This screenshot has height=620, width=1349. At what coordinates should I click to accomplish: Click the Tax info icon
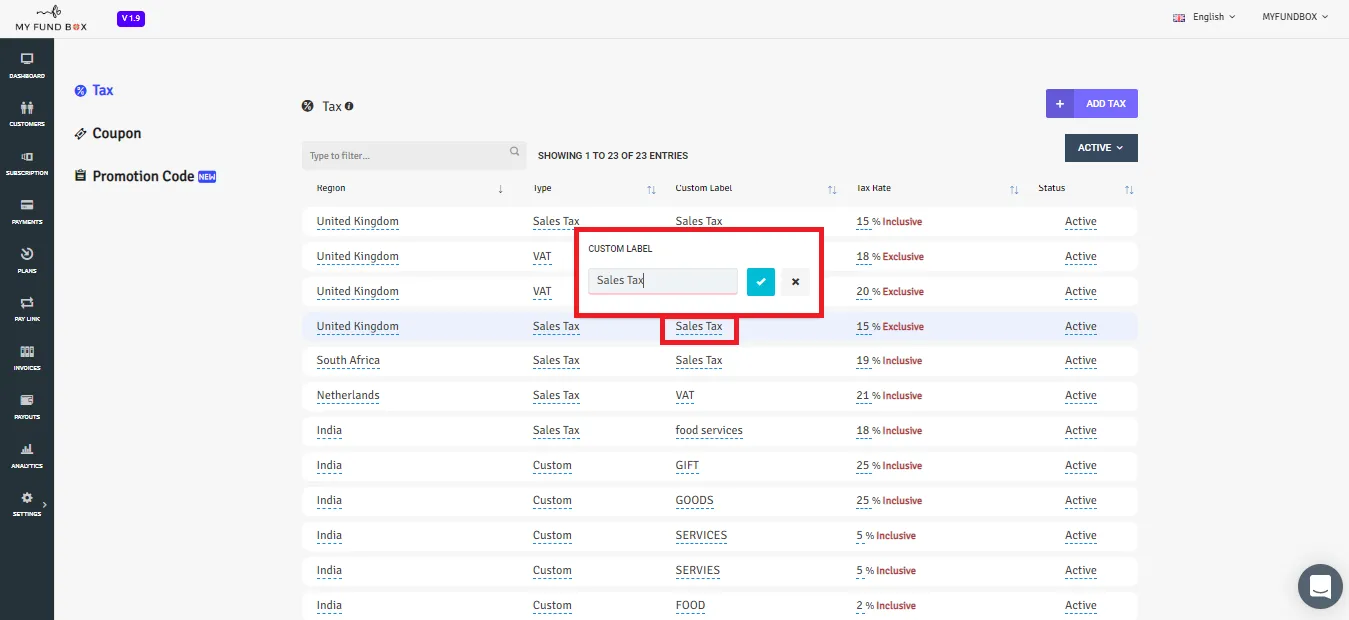349,106
